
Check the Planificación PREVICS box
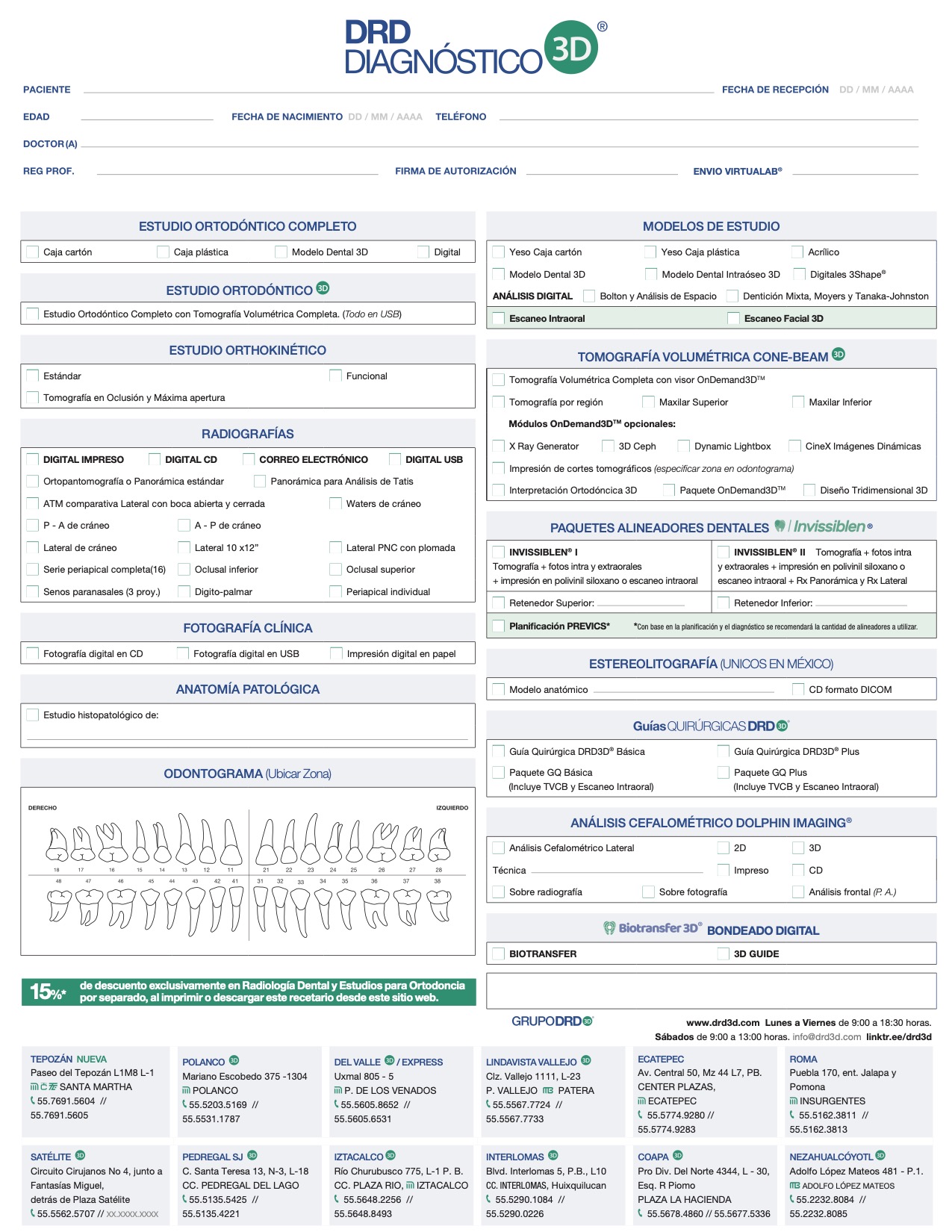(x=499, y=626)
